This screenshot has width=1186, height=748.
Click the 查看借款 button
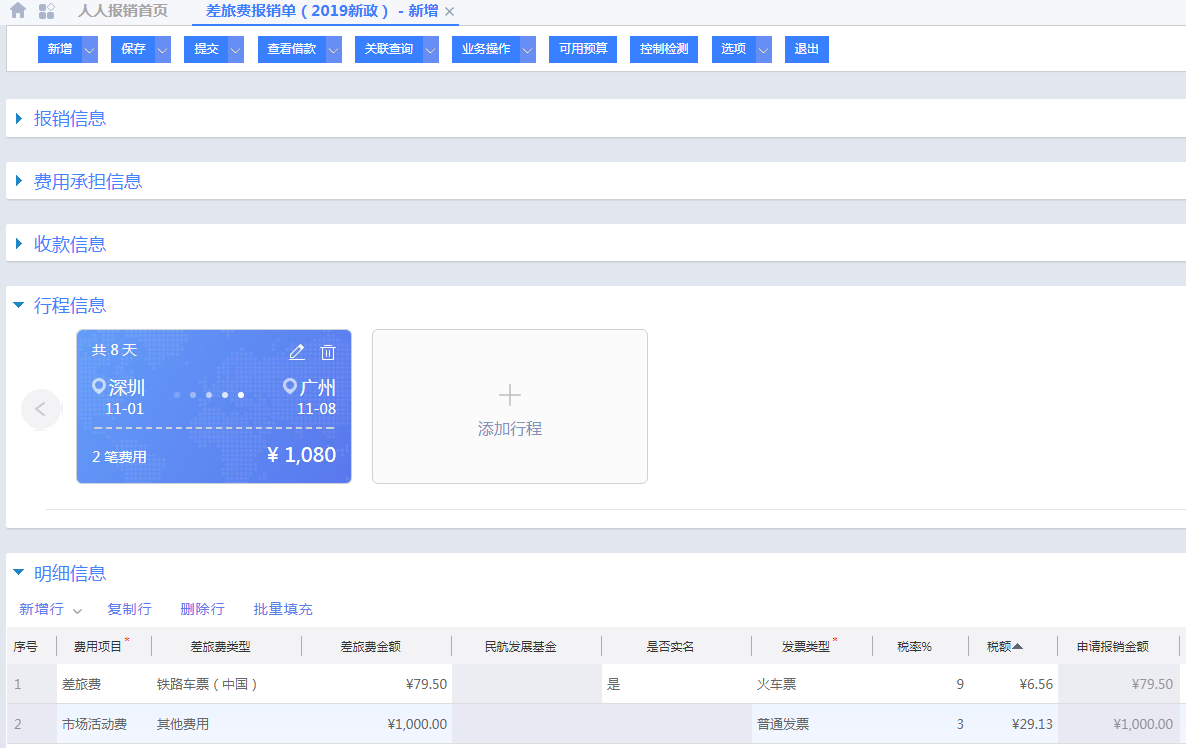pyautogui.click(x=291, y=49)
